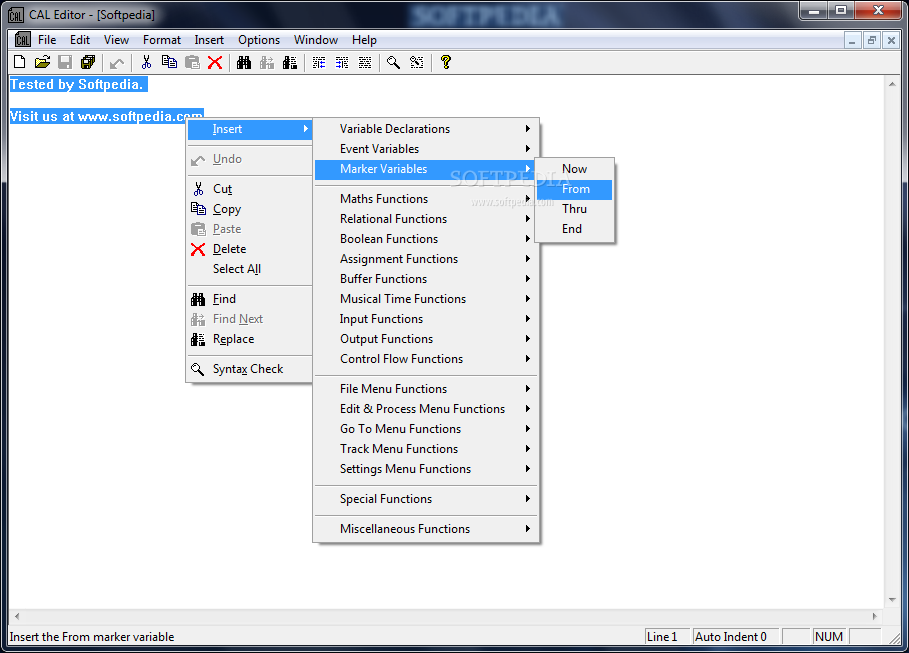Click the yellow question mark Help icon
This screenshot has height=653, width=909.
[445, 62]
